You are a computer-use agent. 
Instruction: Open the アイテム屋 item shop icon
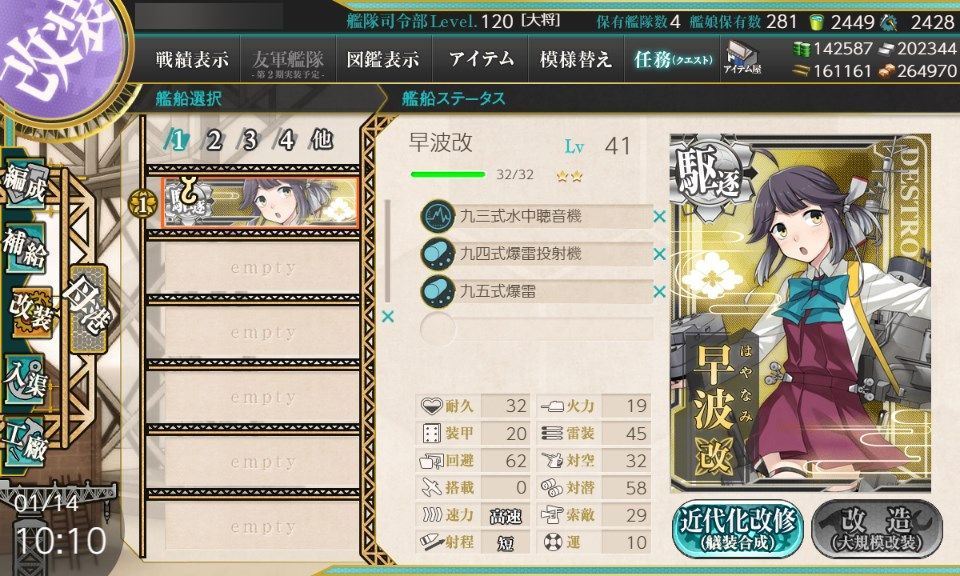741,59
